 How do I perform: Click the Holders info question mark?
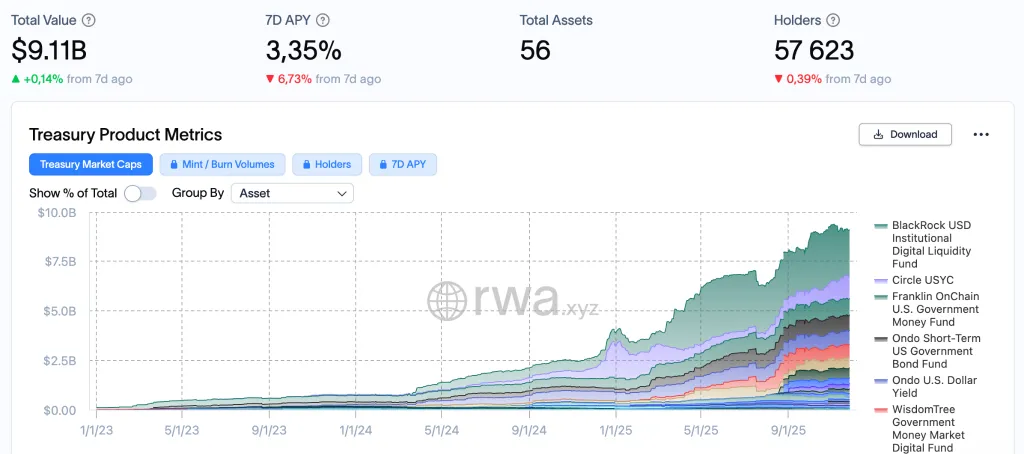(833, 20)
